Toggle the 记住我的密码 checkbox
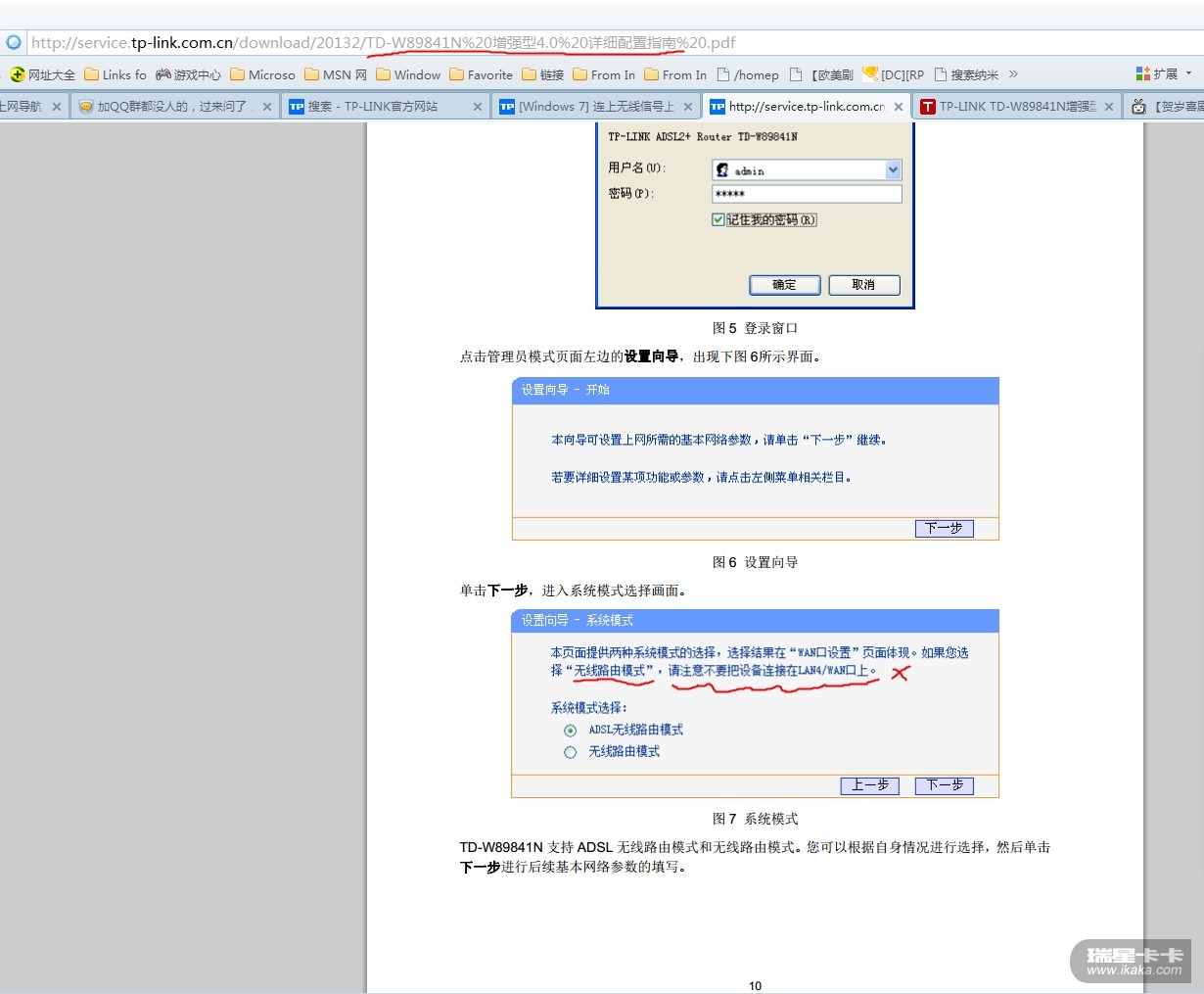This screenshot has width=1204, height=994. pos(718,220)
